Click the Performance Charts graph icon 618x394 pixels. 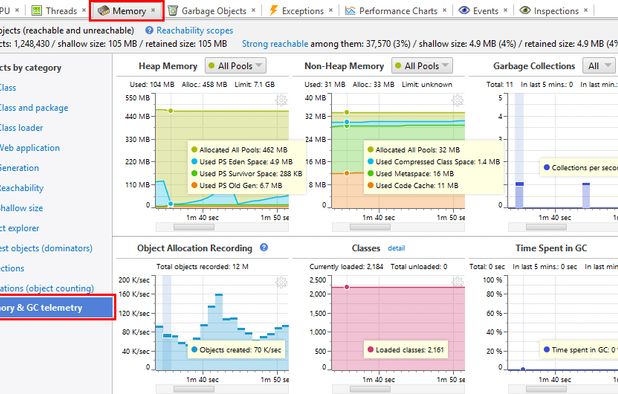point(350,10)
